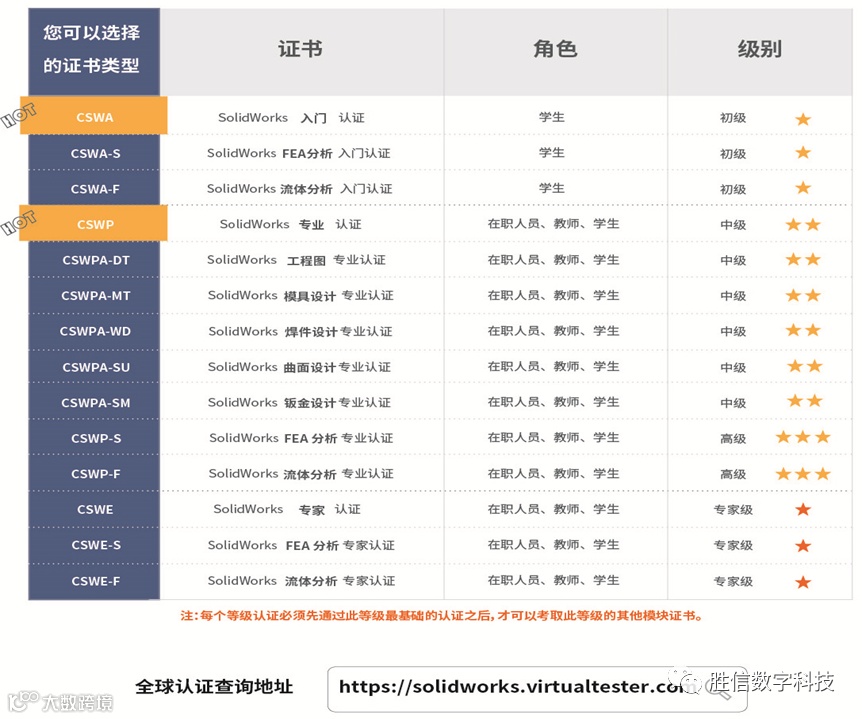Click the SolidWorks 流体分析 专家认证 description
862x719 pixels.
click(x=301, y=581)
